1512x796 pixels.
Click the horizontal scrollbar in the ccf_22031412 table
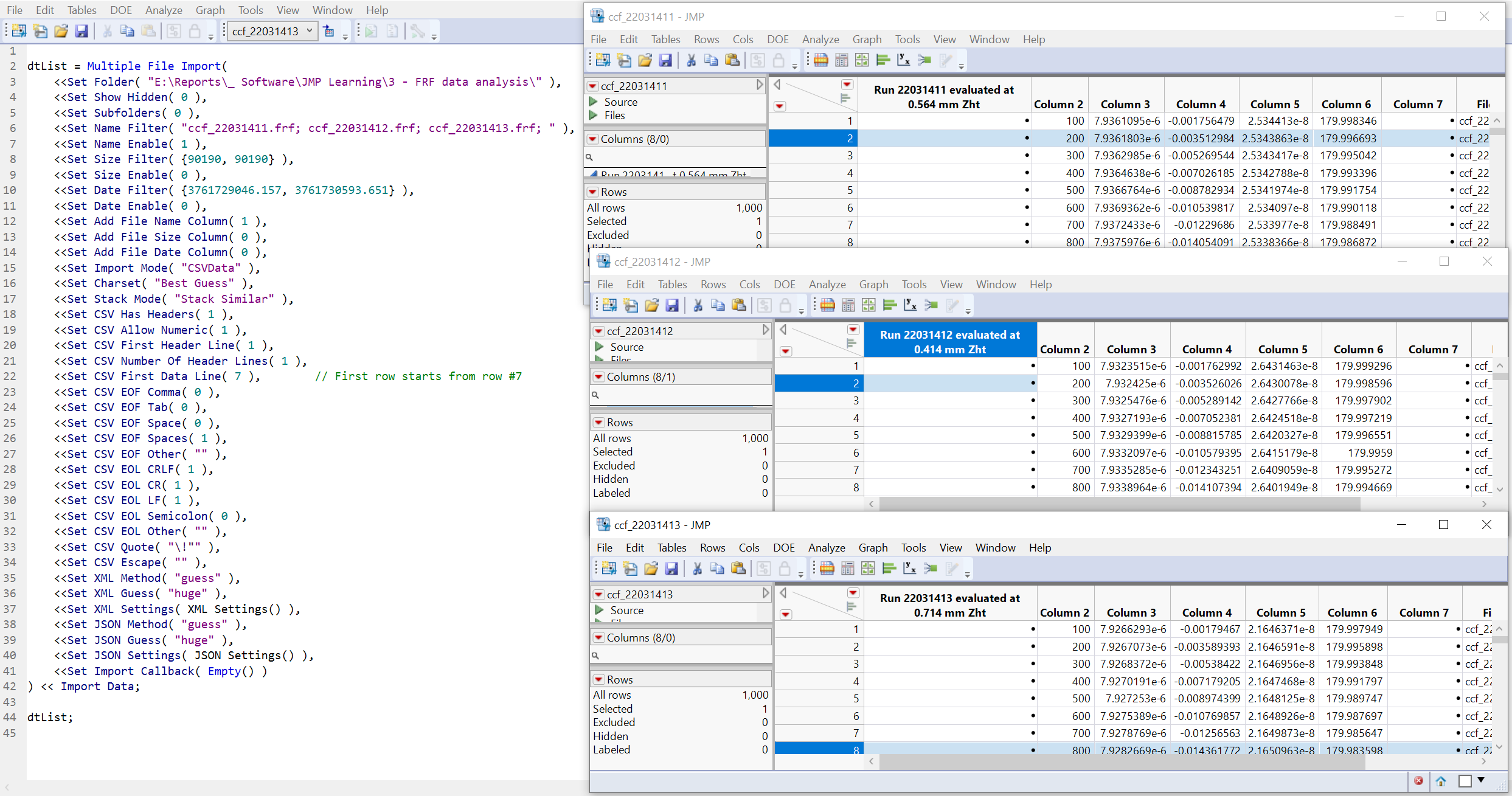click(x=1119, y=504)
